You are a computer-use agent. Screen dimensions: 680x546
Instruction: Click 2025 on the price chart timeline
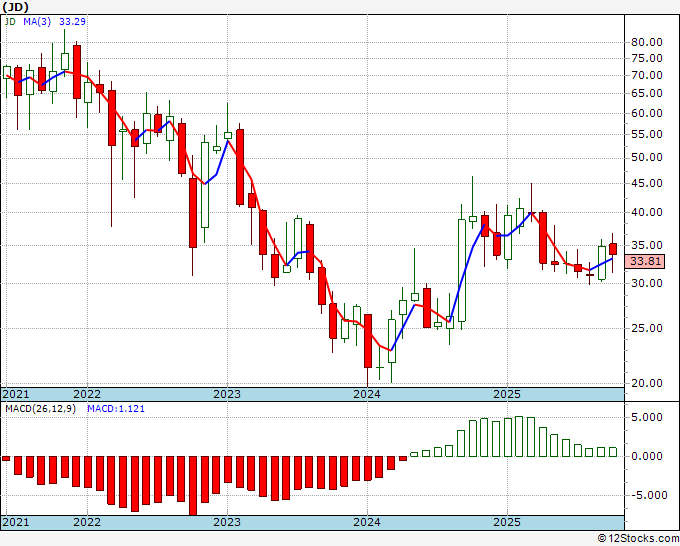tap(507, 394)
